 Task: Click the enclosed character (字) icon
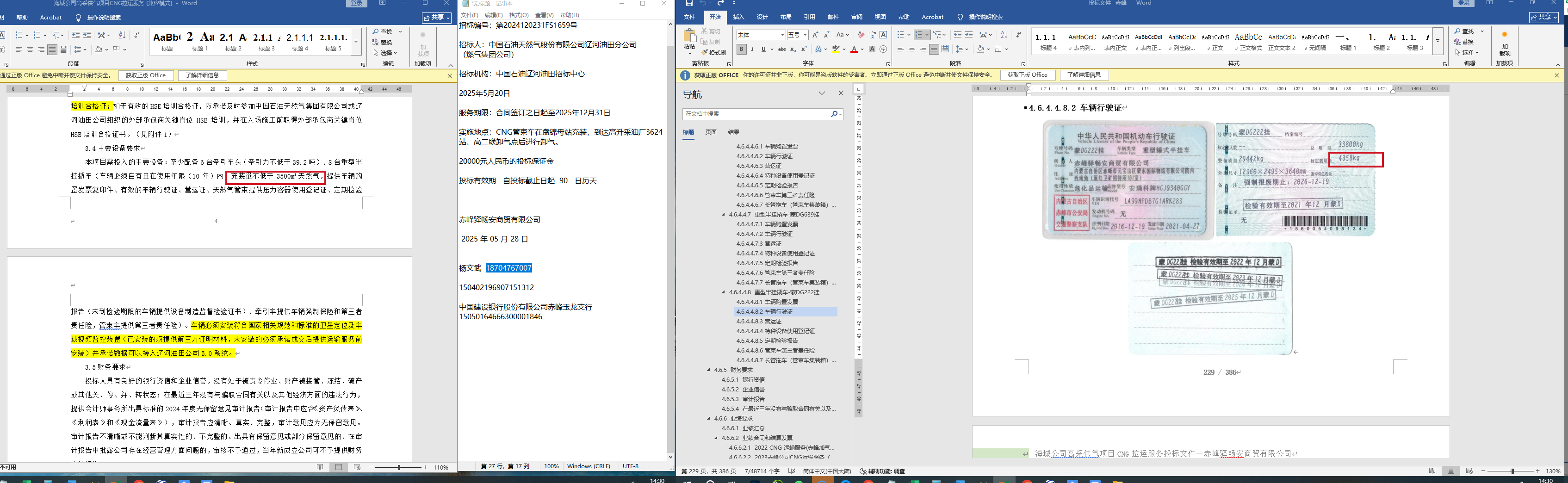[883, 50]
